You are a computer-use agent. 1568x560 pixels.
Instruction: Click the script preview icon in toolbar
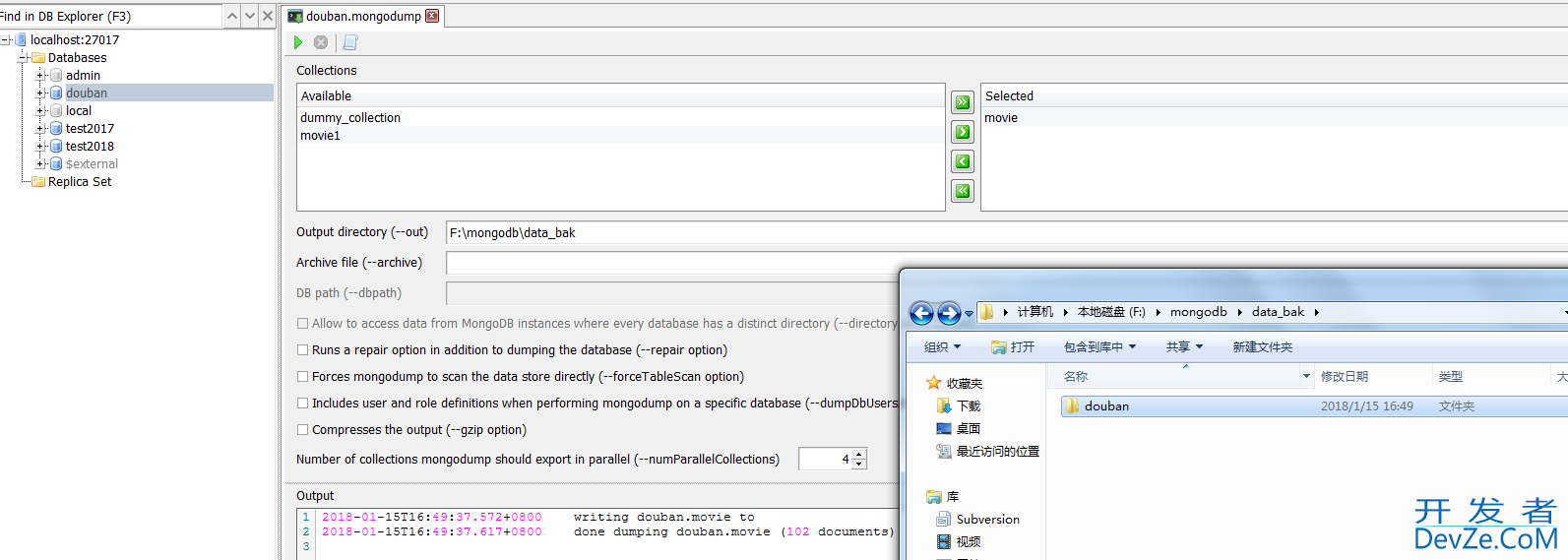pyautogui.click(x=350, y=42)
